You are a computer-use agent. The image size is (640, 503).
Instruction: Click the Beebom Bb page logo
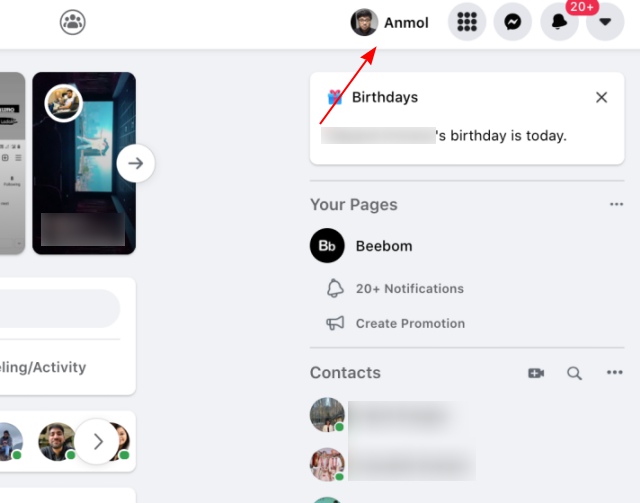pos(327,245)
